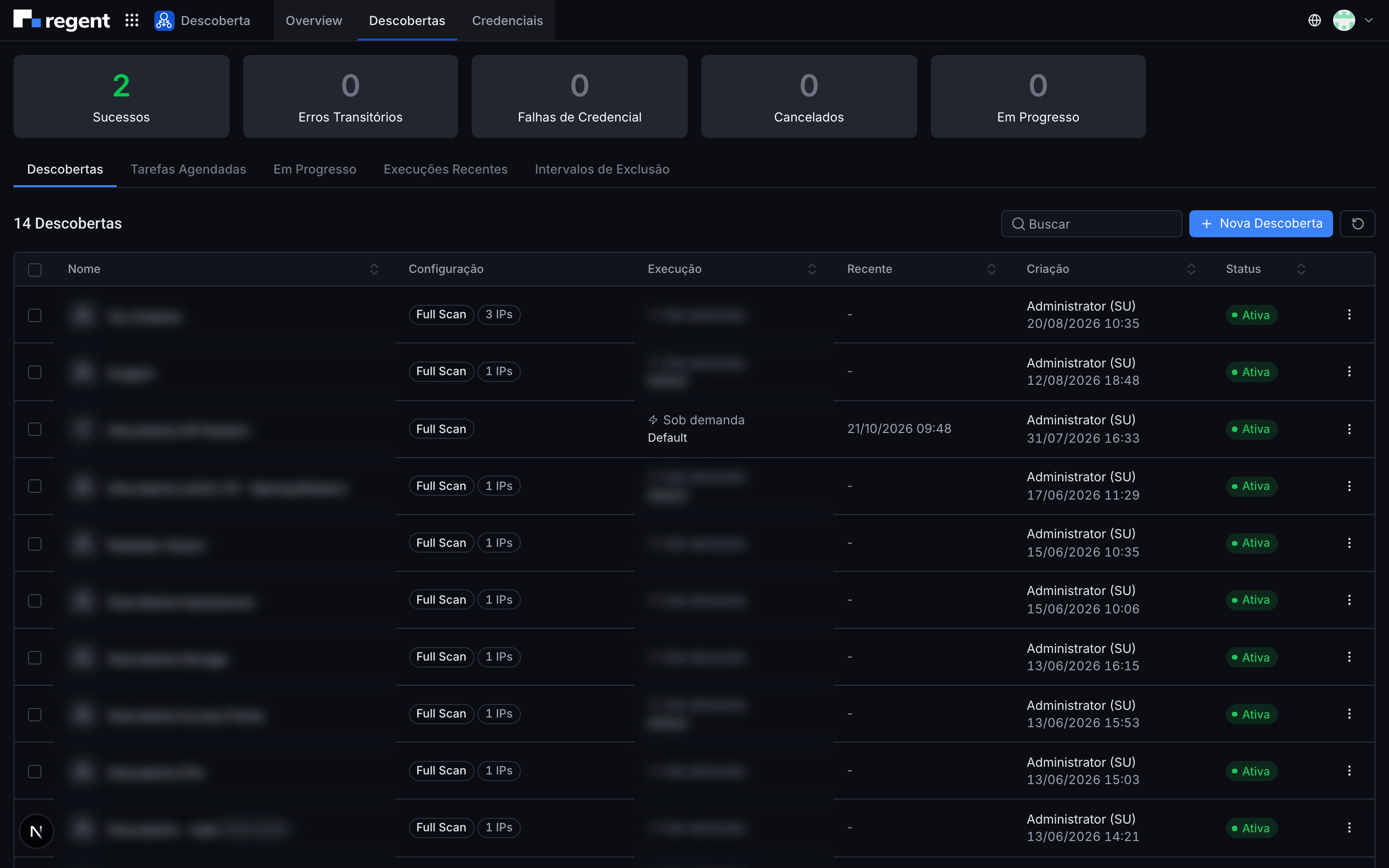1389x868 pixels.
Task: Switch to the Overview tab
Action: point(314,21)
